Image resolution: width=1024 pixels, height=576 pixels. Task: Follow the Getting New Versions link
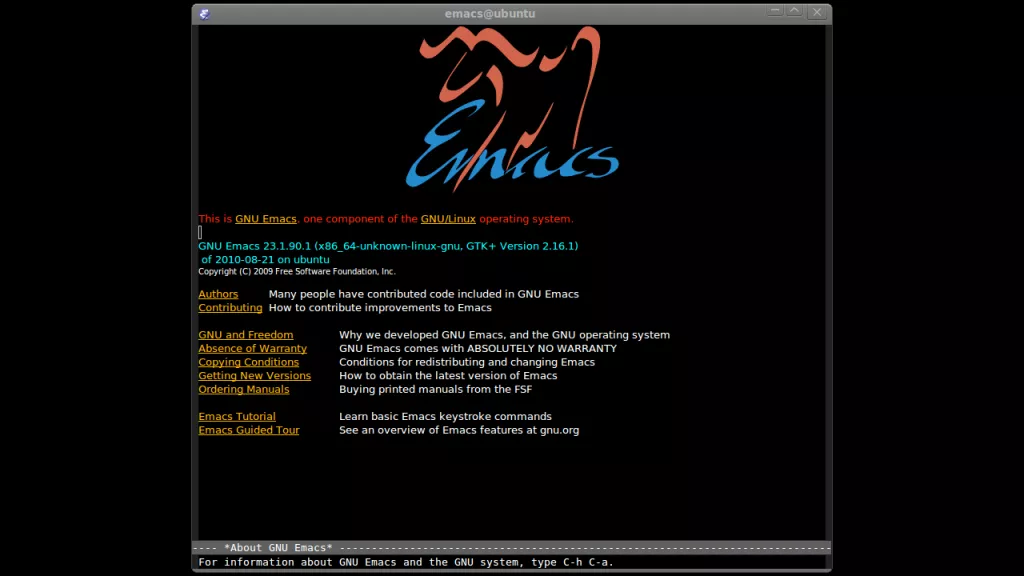(254, 376)
